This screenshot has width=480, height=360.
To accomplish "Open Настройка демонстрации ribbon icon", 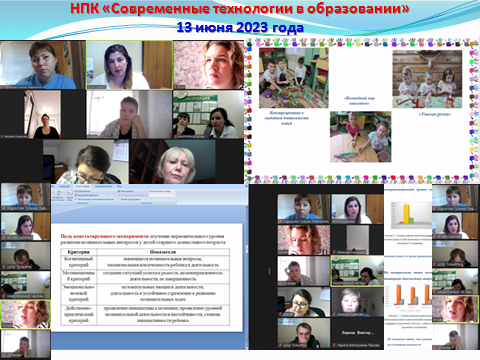I will pos(58,196).
